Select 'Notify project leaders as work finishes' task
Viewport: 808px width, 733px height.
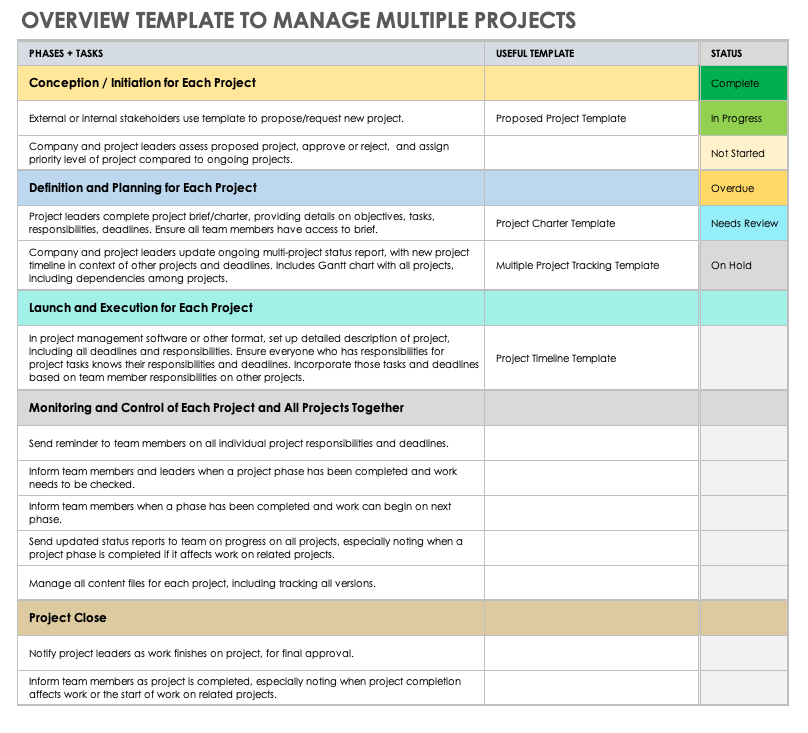point(251,653)
